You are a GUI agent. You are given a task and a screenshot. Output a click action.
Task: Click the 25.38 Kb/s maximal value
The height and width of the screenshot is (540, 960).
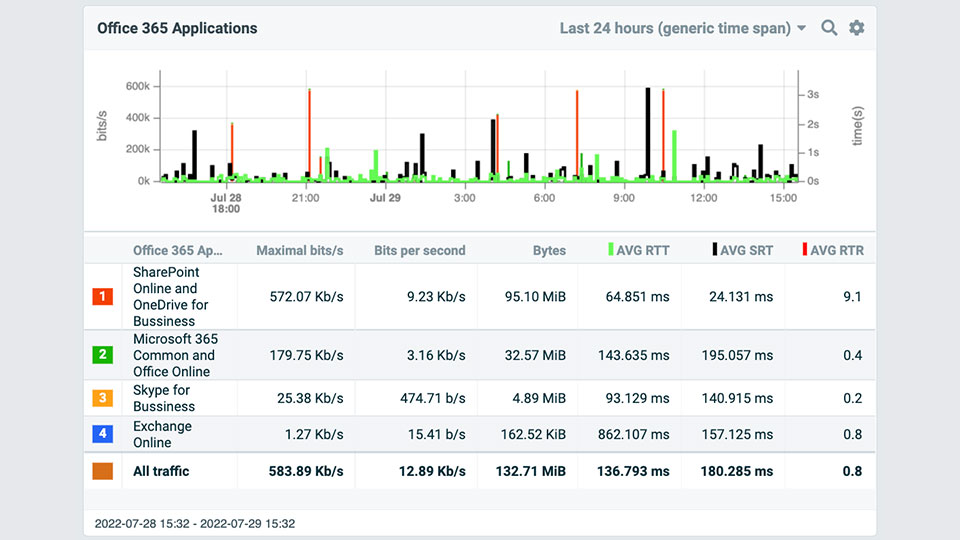(310, 398)
